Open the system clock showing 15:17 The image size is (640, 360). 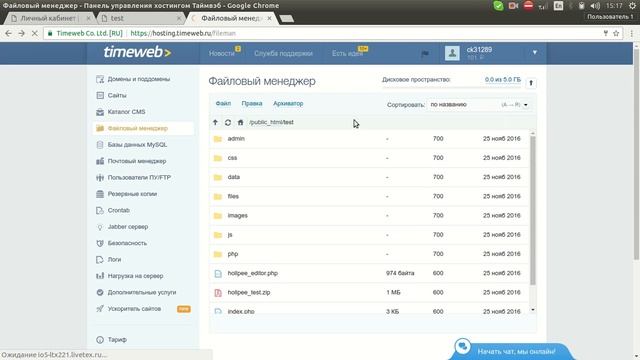tap(614, 6)
